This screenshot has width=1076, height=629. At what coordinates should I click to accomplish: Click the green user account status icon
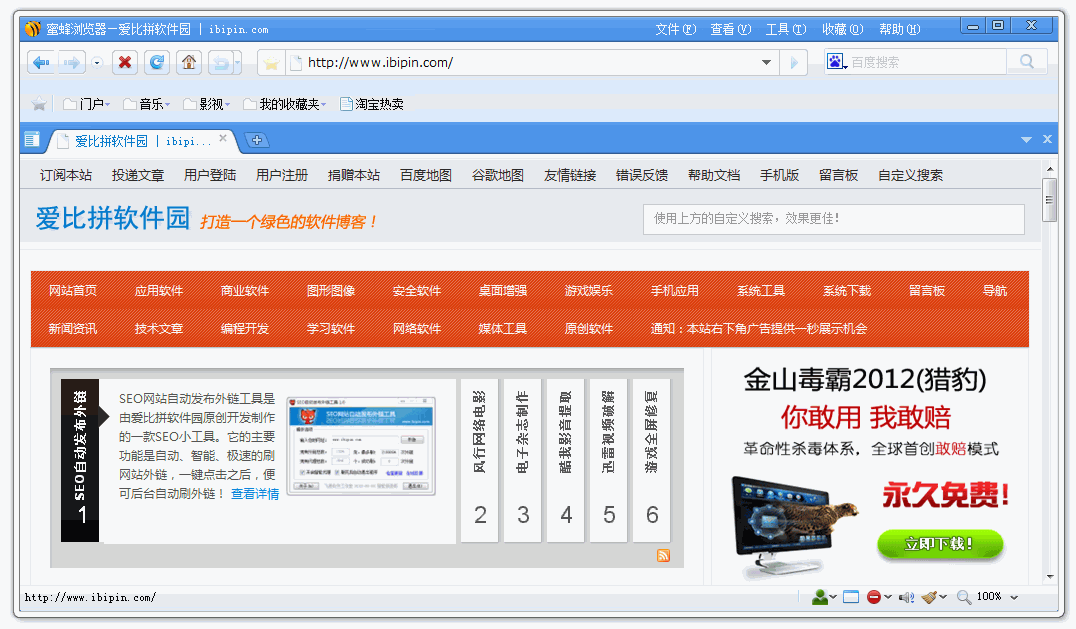[x=819, y=597]
